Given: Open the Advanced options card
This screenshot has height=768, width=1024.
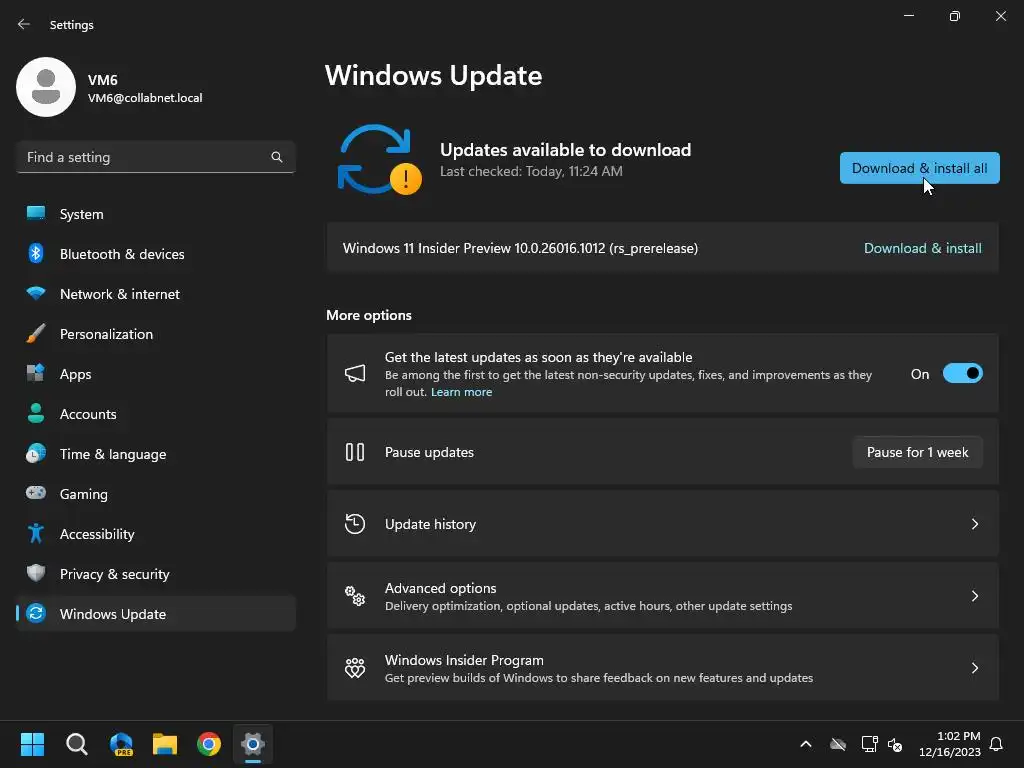Looking at the screenshot, I should (x=663, y=596).
